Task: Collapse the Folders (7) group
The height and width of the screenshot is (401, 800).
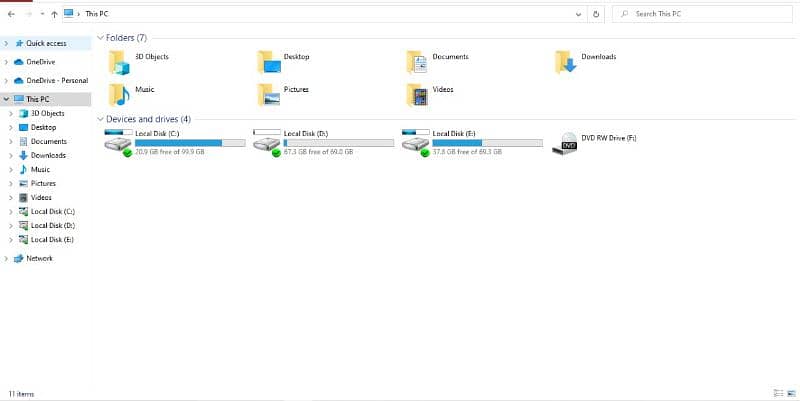Action: [x=100, y=38]
